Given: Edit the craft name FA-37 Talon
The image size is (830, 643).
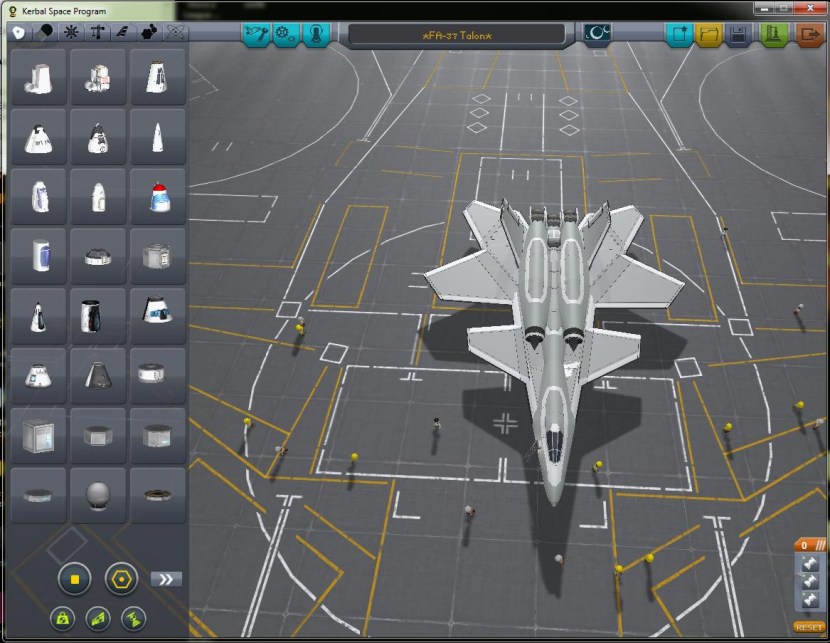Looking at the screenshot, I should 463,34.
